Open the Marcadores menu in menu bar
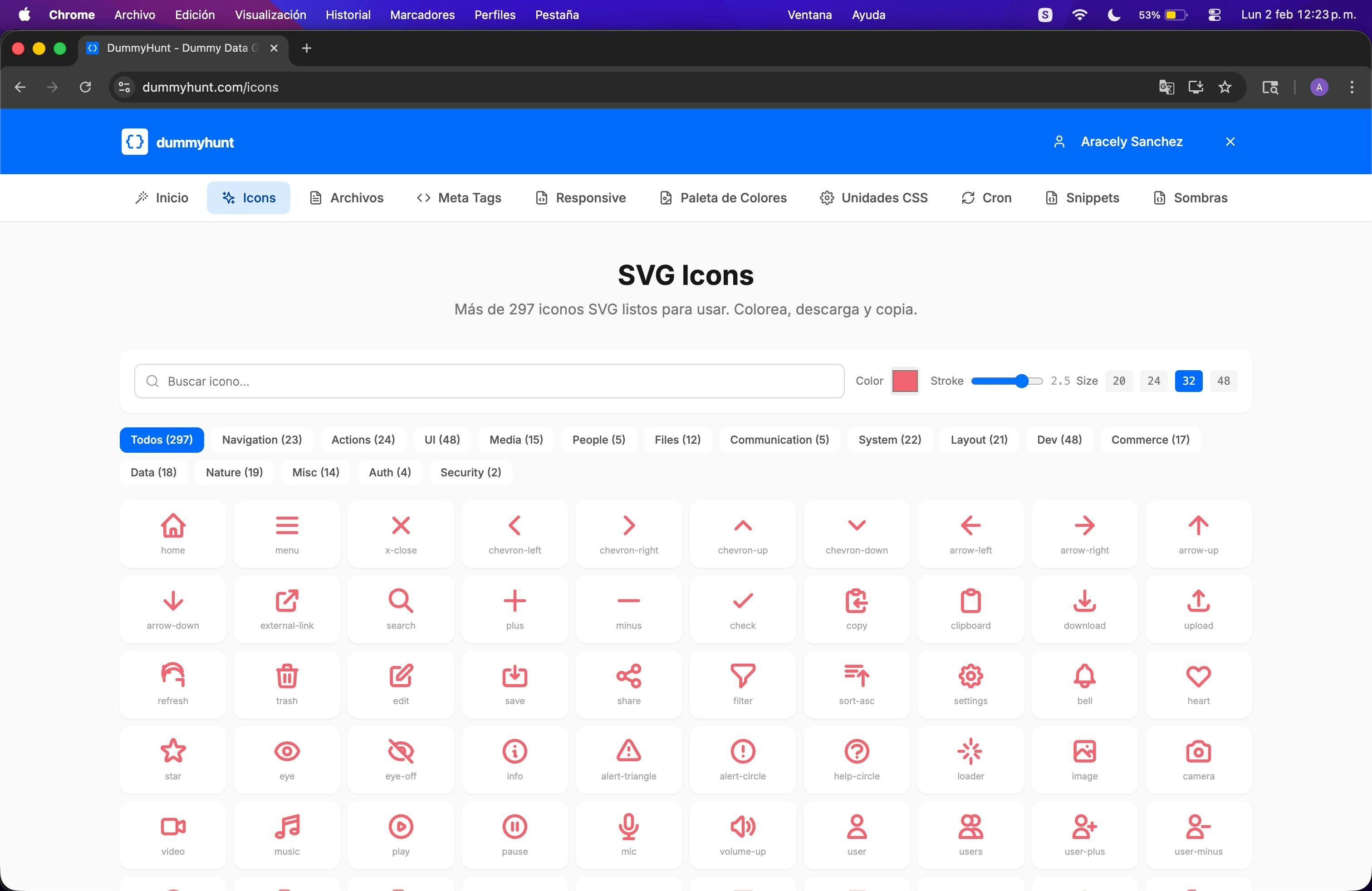The height and width of the screenshot is (891, 1372). coord(422,15)
